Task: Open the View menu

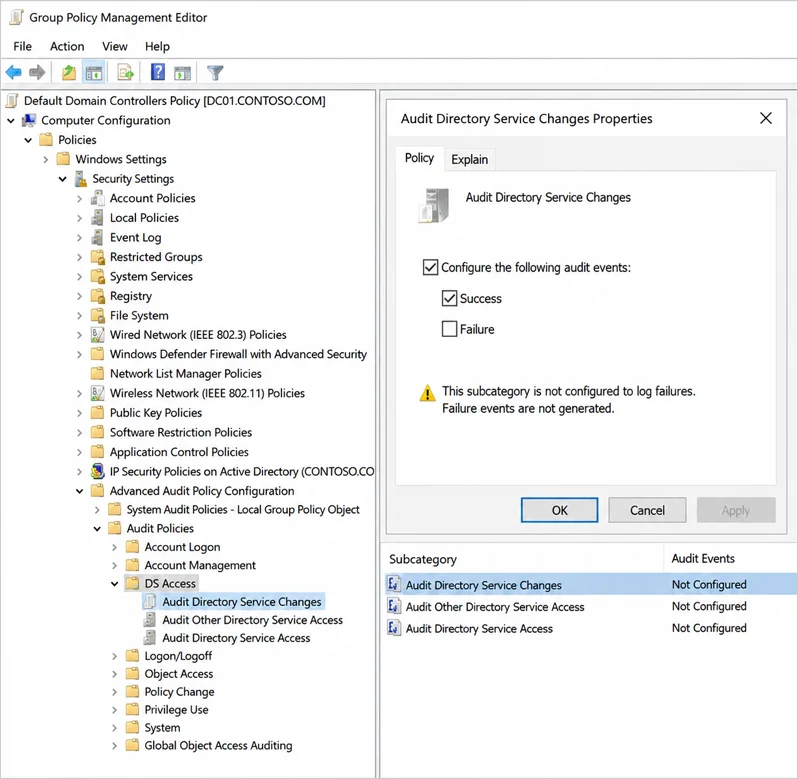Action: 115,46
